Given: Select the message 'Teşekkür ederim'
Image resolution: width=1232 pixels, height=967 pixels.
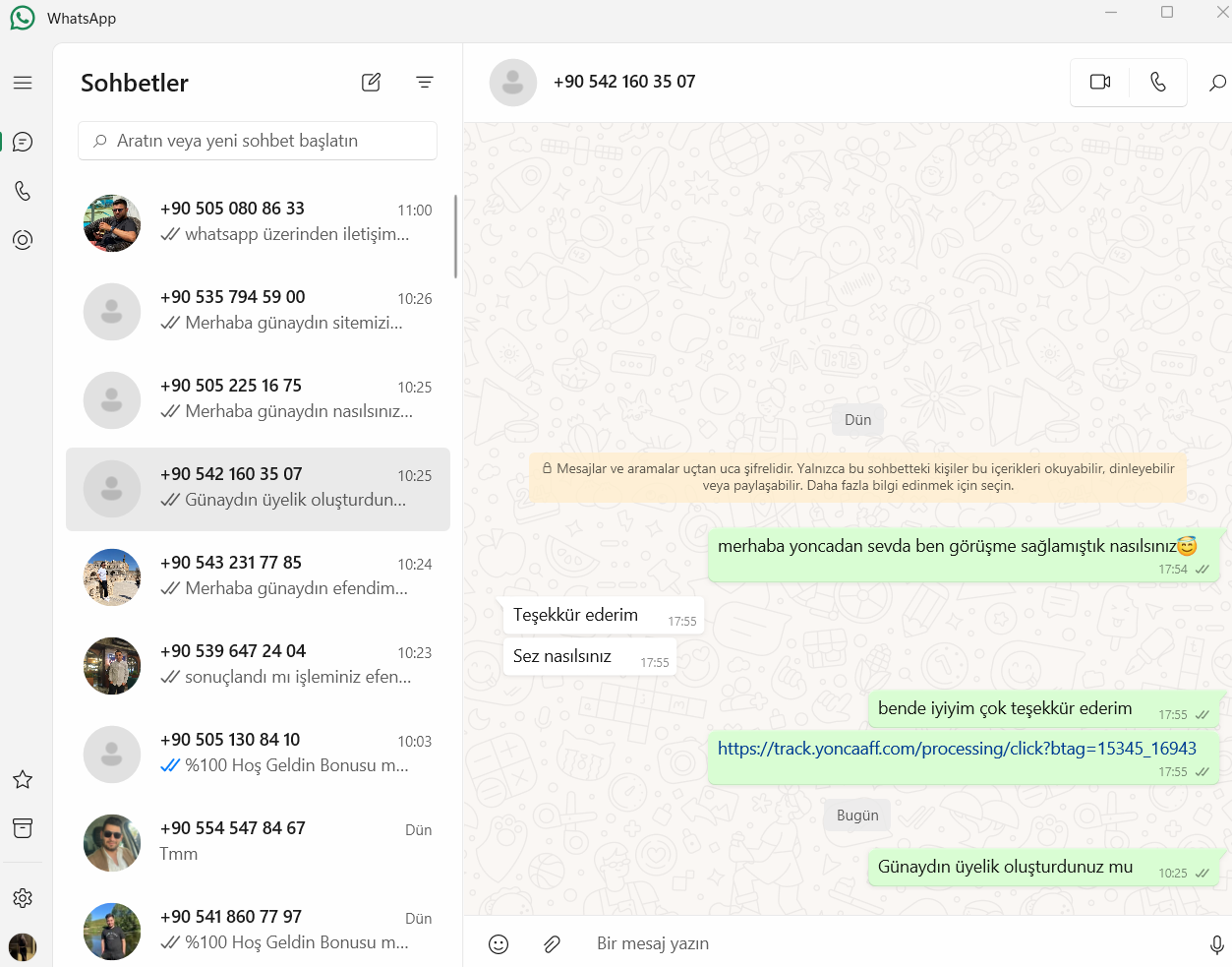Looking at the screenshot, I should [x=604, y=616].
